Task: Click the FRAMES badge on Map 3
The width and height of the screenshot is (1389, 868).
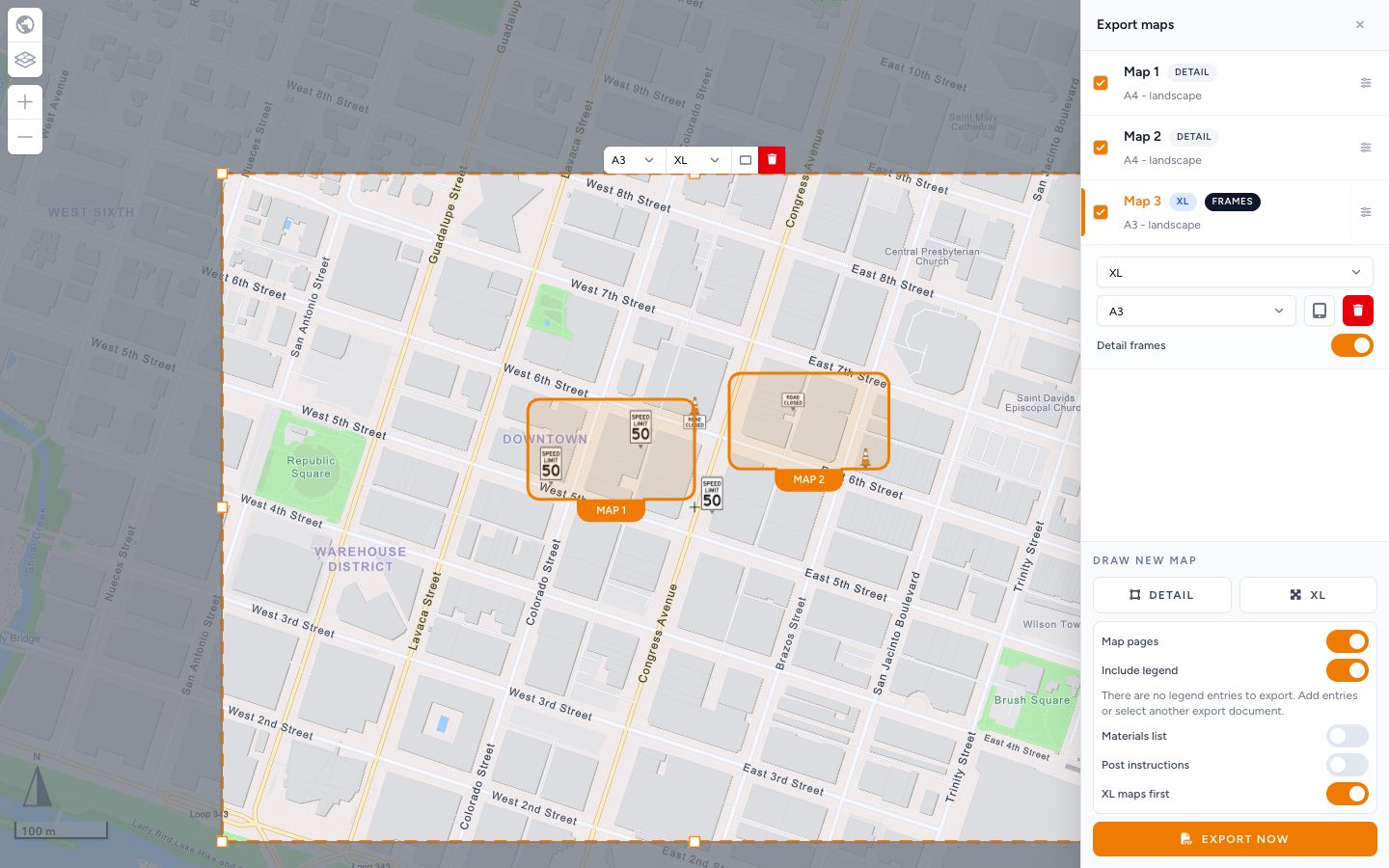Action: point(1233,202)
